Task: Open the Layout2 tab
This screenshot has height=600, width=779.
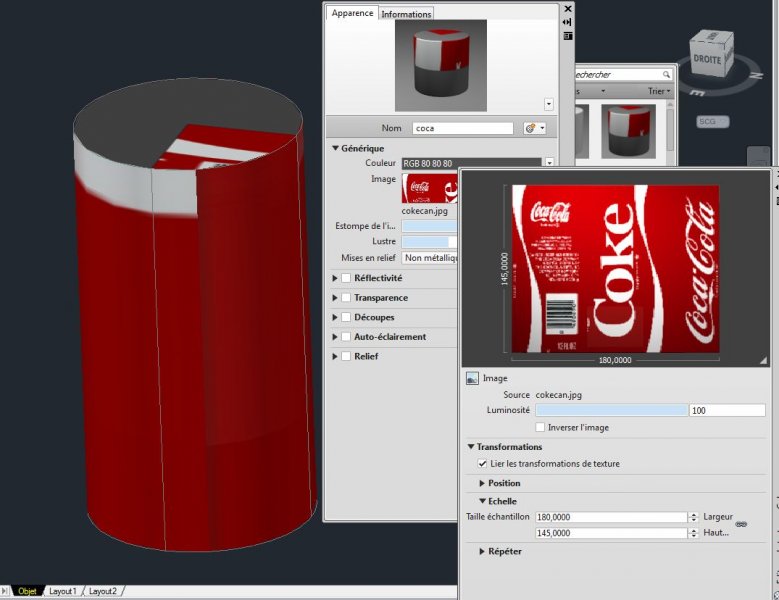Action: point(103,591)
